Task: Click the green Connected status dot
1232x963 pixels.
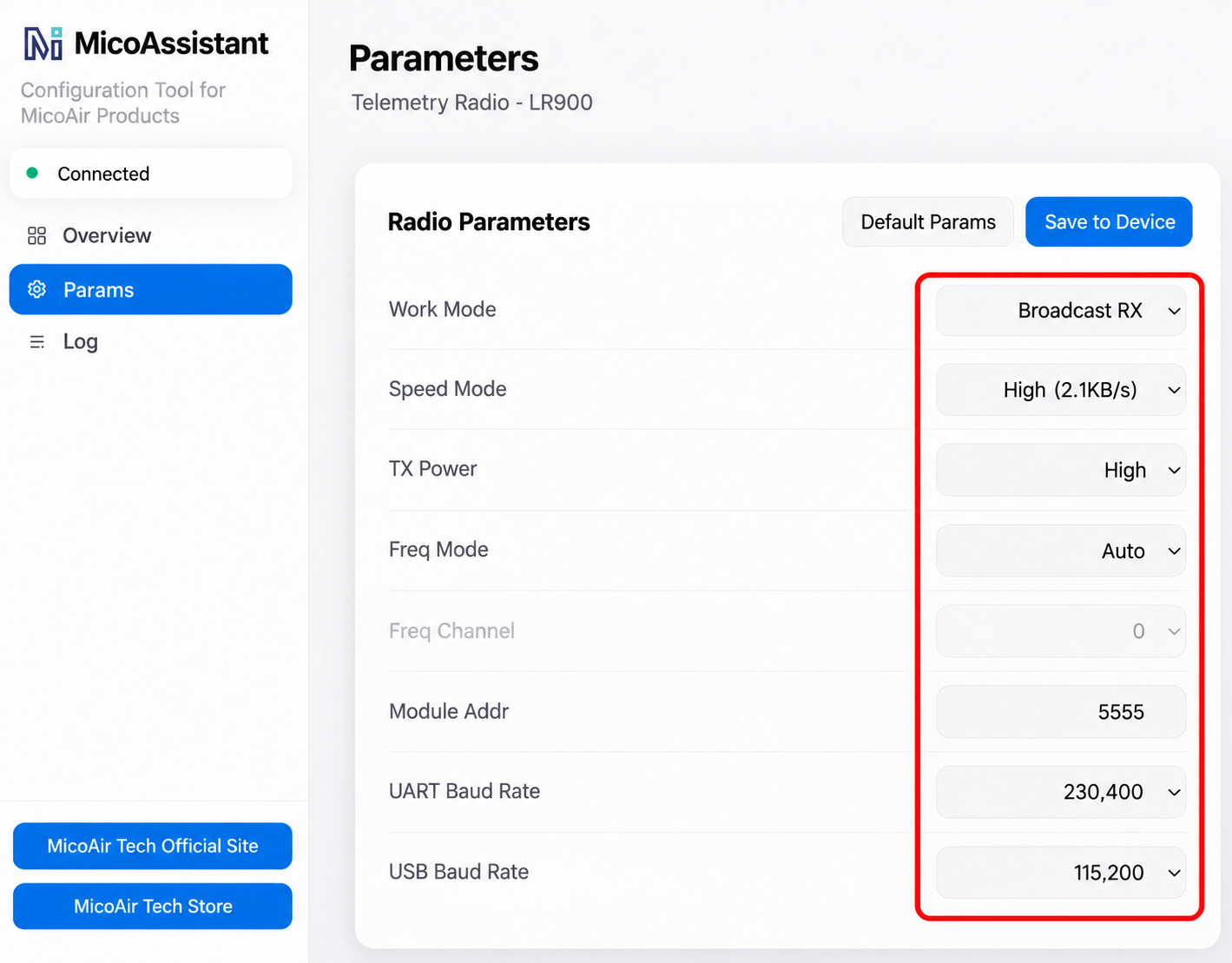Action: (32, 173)
